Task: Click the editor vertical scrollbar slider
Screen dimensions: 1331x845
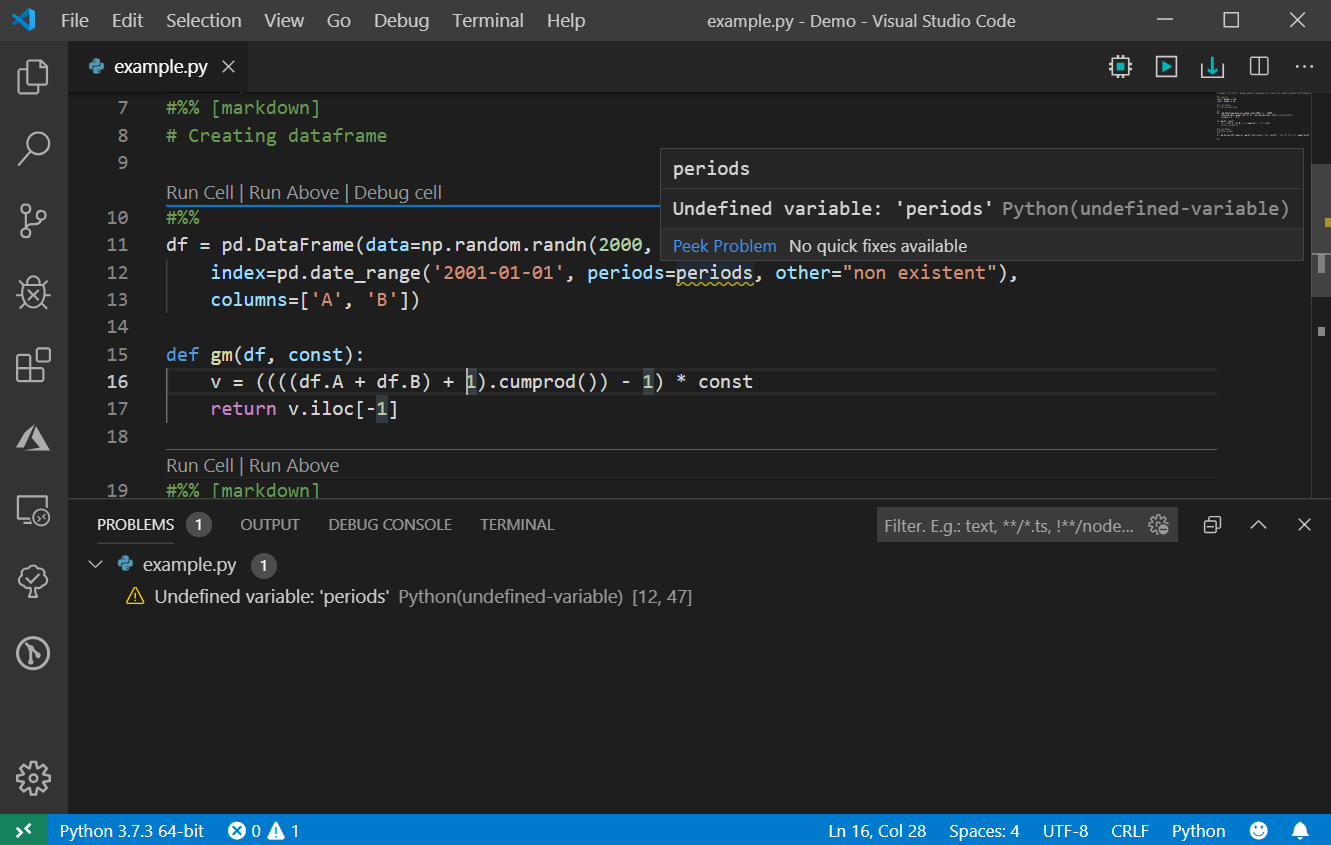Action: point(1321,230)
